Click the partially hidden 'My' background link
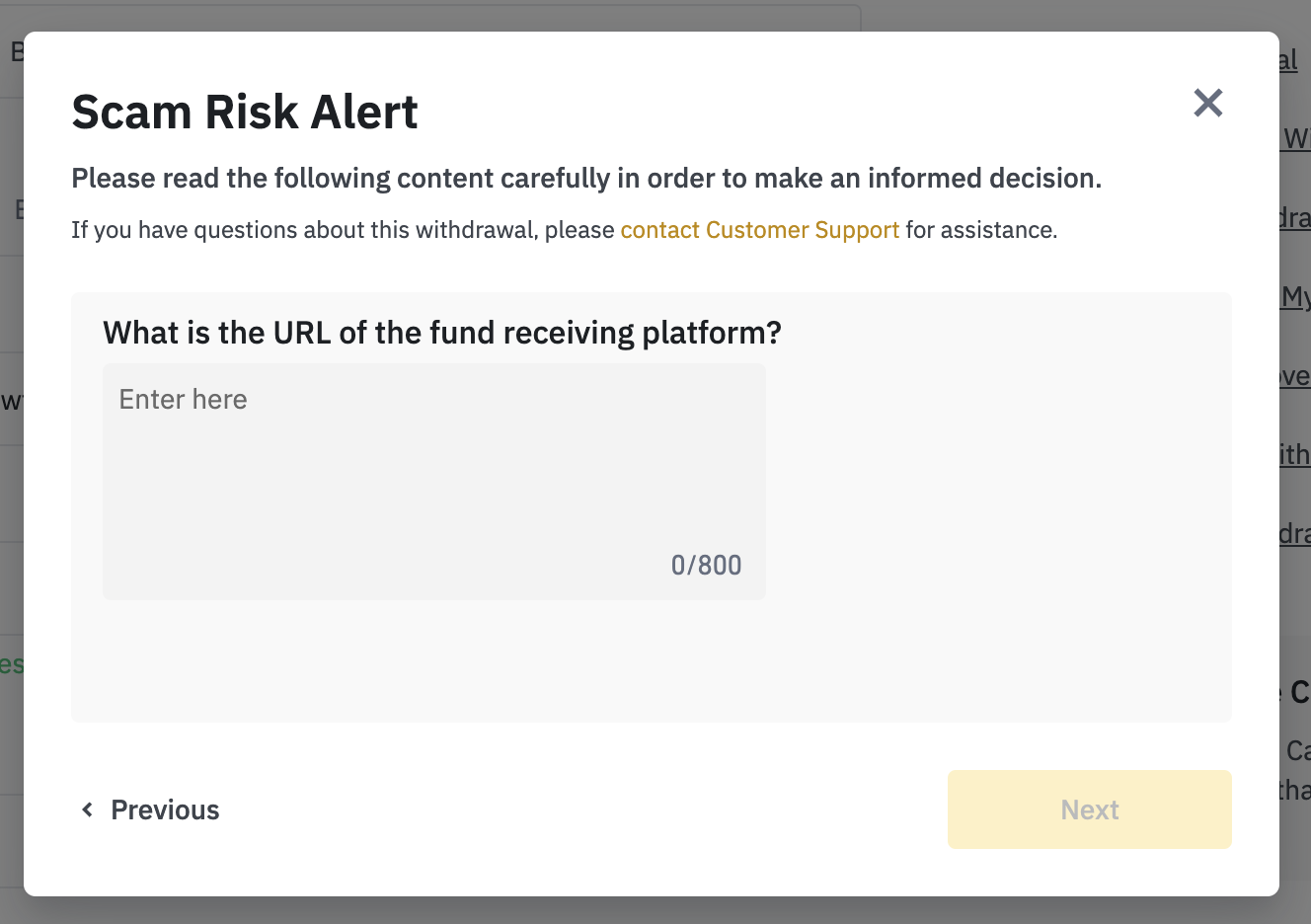 click(x=1295, y=296)
